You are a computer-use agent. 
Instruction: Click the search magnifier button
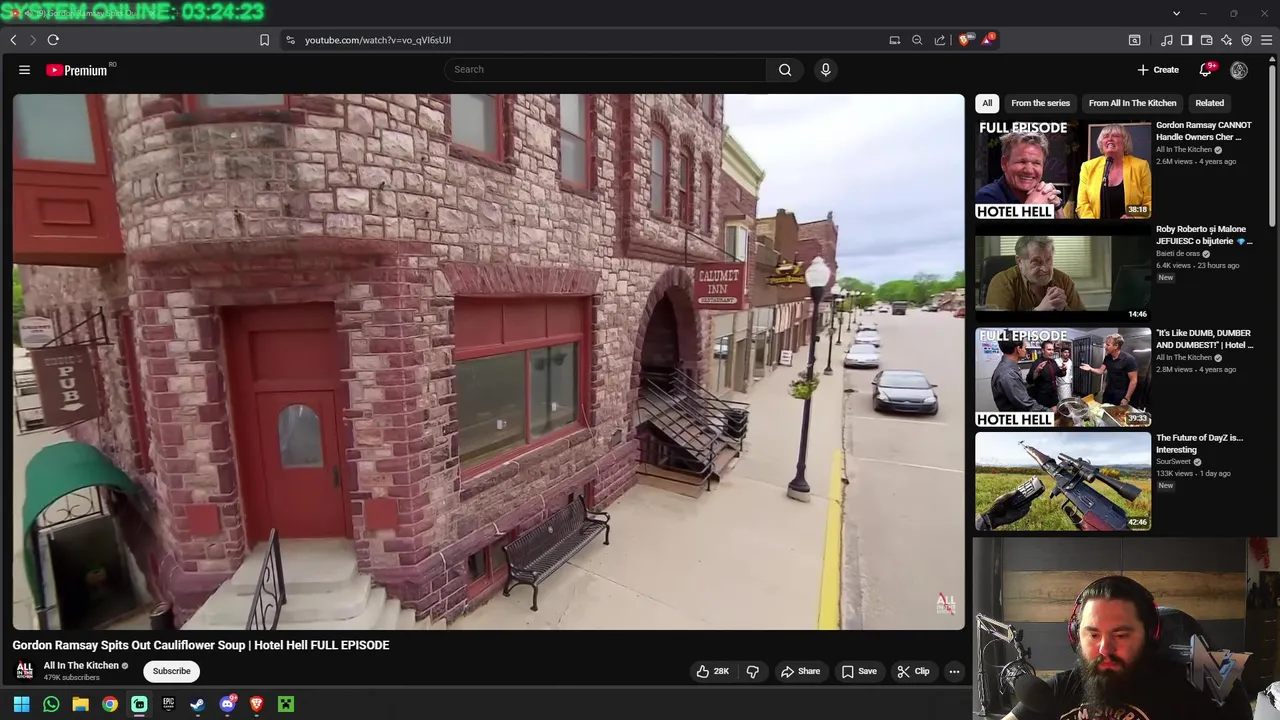[785, 70]
